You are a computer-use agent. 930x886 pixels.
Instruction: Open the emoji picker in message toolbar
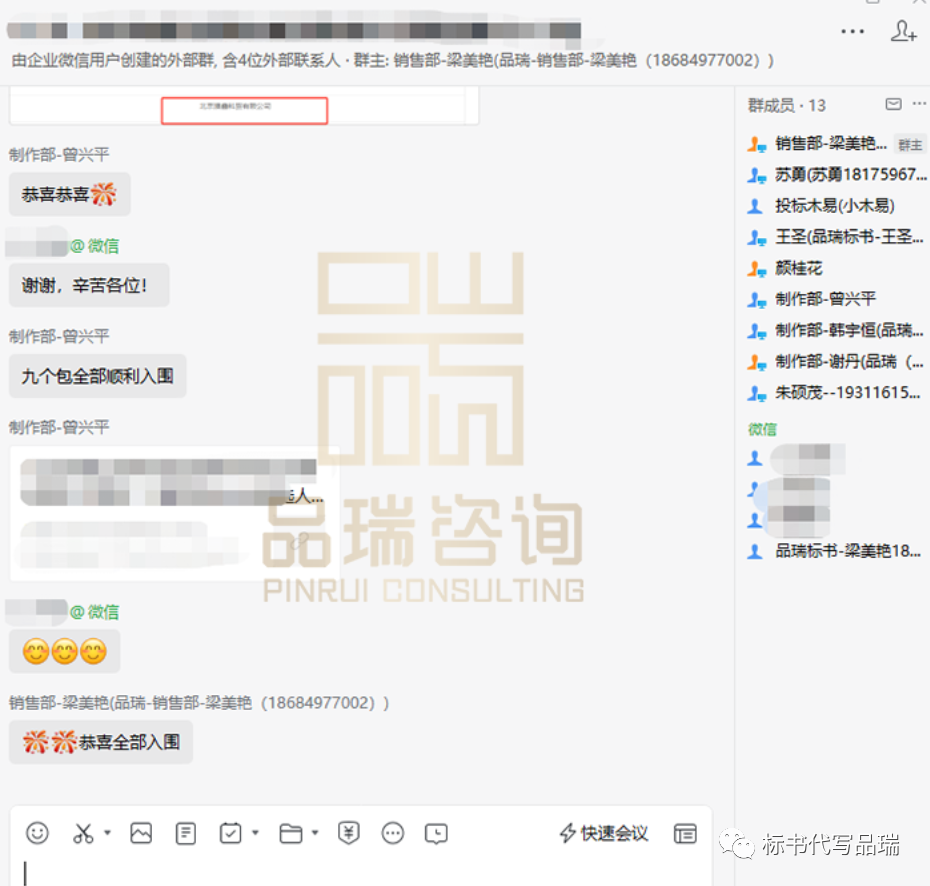(37, 832)
